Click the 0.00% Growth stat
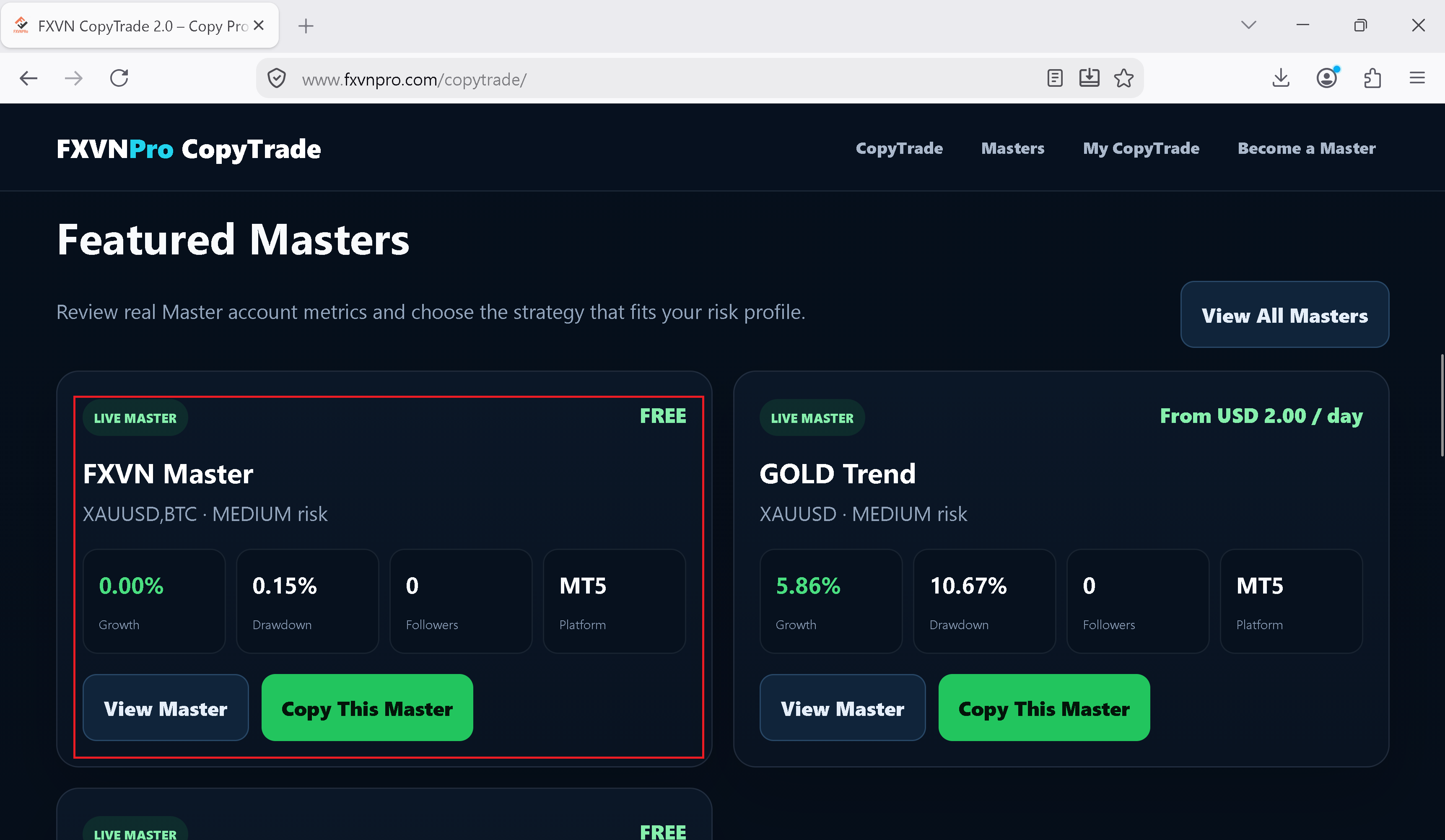This screenshot has height=840, width=1445. click(x=154, y=601)
